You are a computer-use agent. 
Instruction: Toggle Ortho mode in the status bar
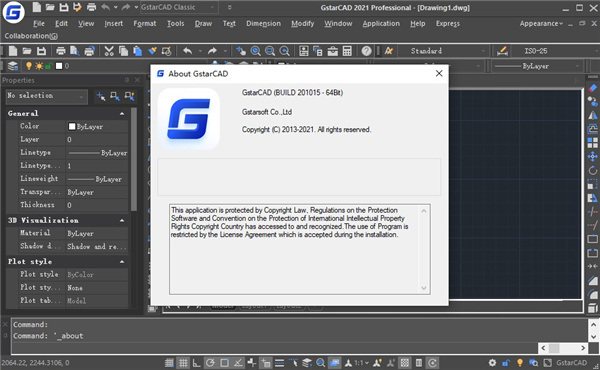coord(196,363)
